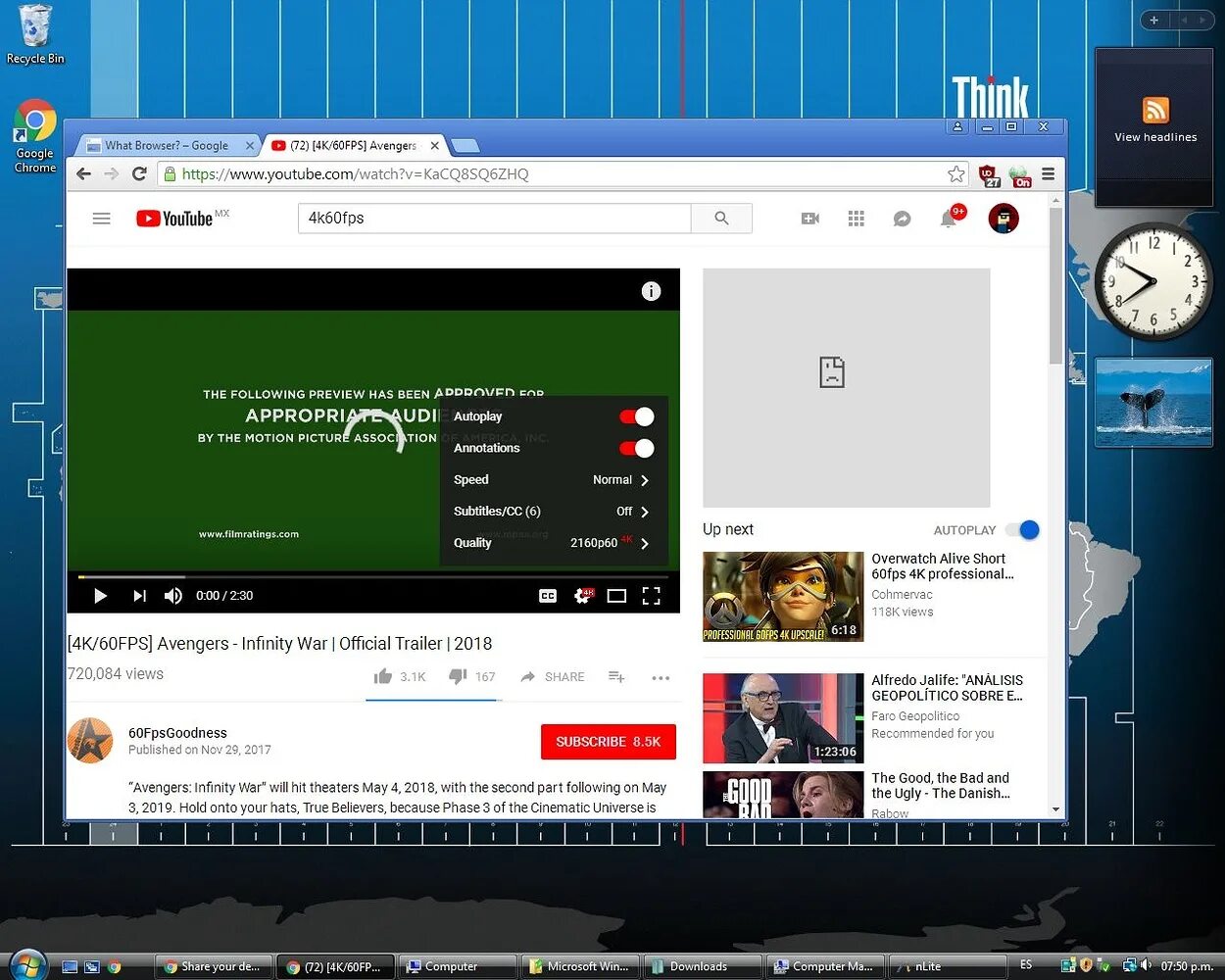
Task: Open the Quality submenu
Action: pos(554,543)
